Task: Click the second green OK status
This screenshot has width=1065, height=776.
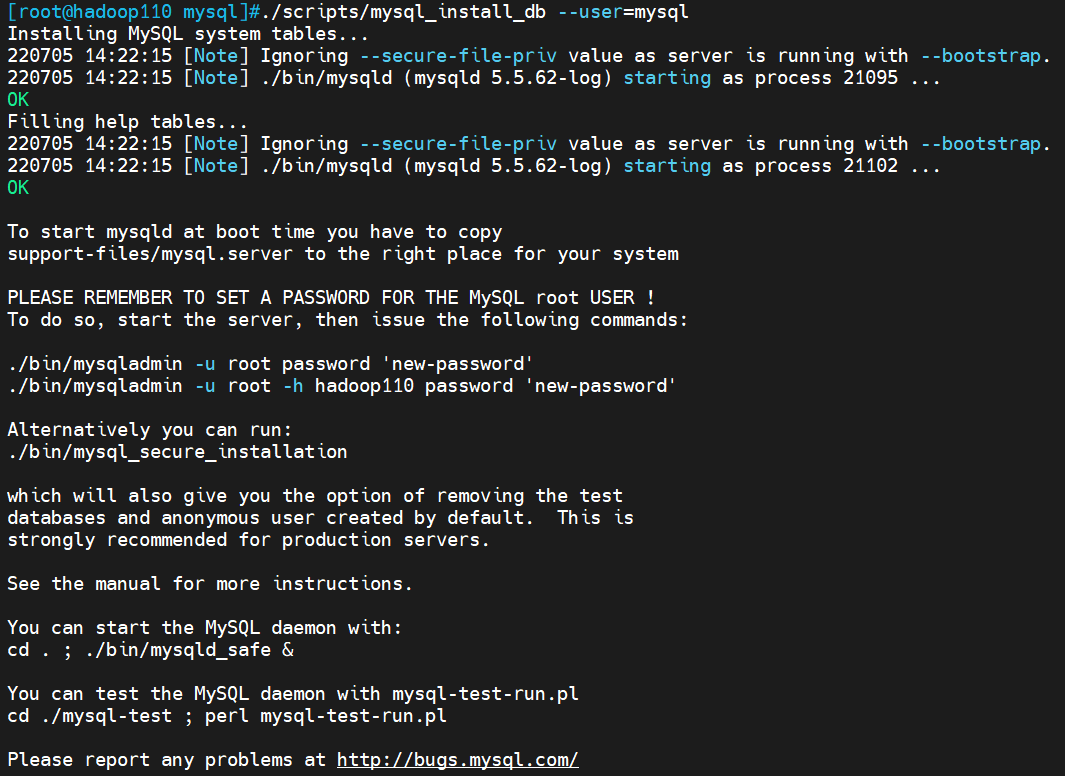Action: pyautogui.click(x=18, y=187)
